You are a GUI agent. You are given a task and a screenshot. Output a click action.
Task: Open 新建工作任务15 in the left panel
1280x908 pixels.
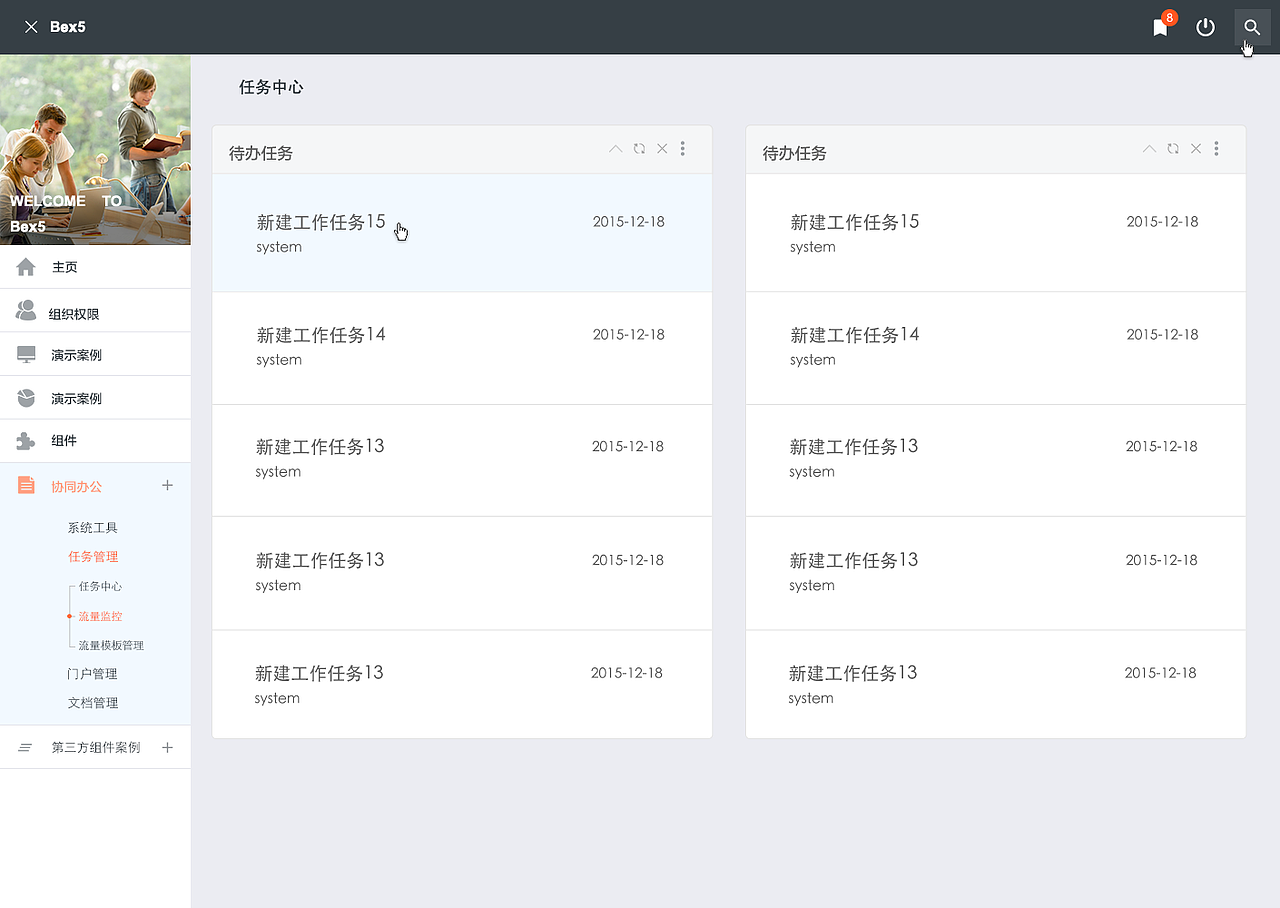(321, 222)
